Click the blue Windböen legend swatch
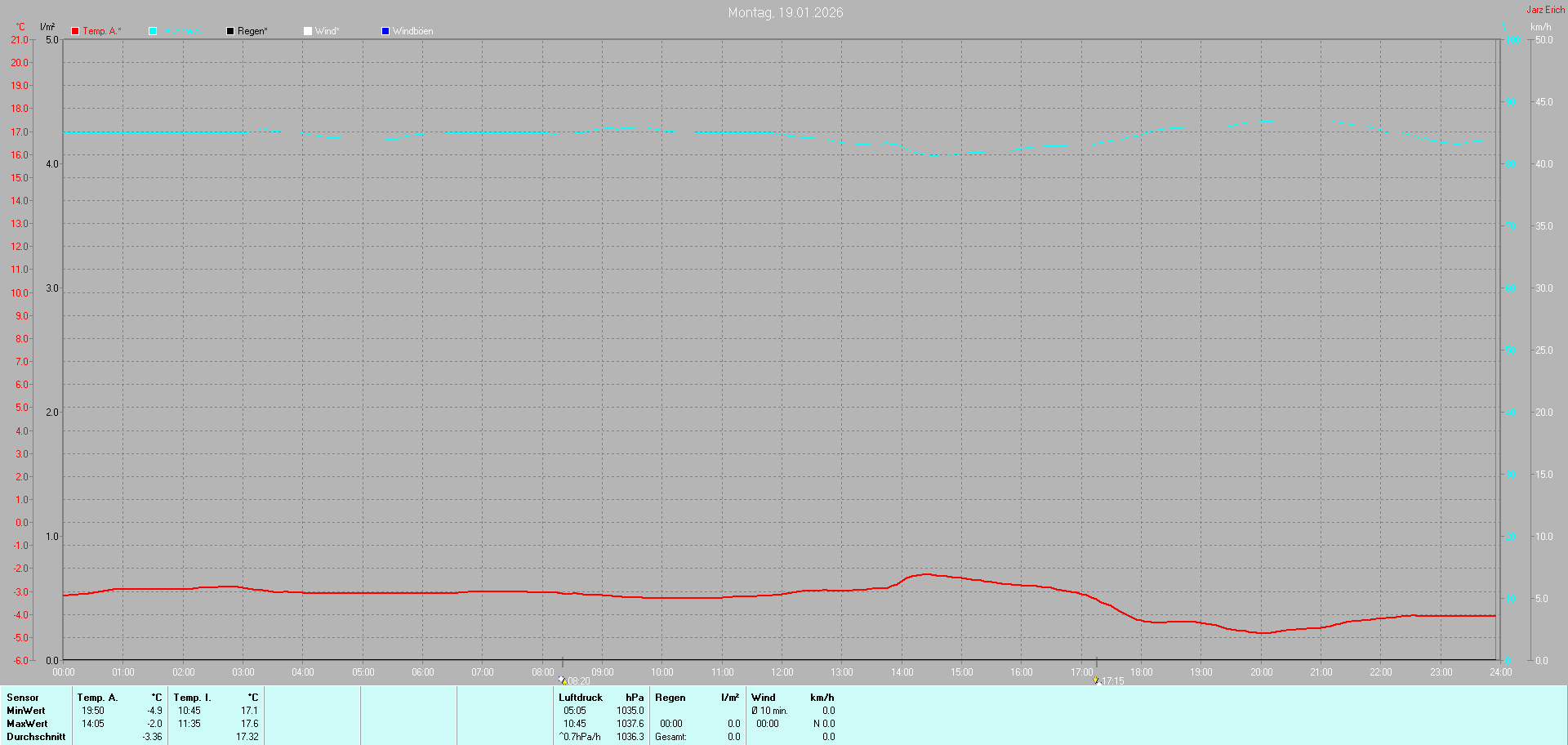 [x=385, y=31]
